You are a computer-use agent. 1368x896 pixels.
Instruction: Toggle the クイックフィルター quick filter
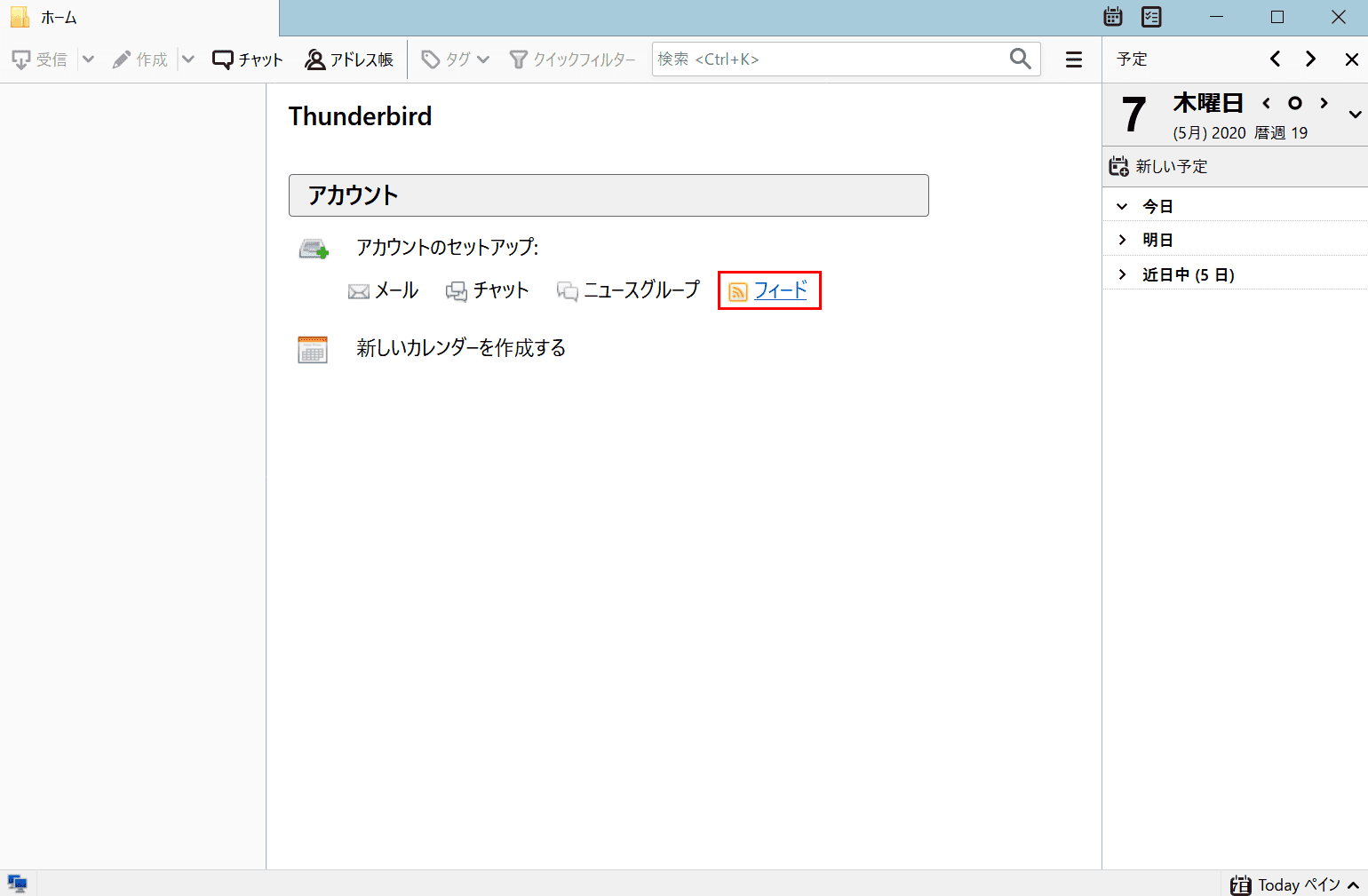click(x=573, y=59)
